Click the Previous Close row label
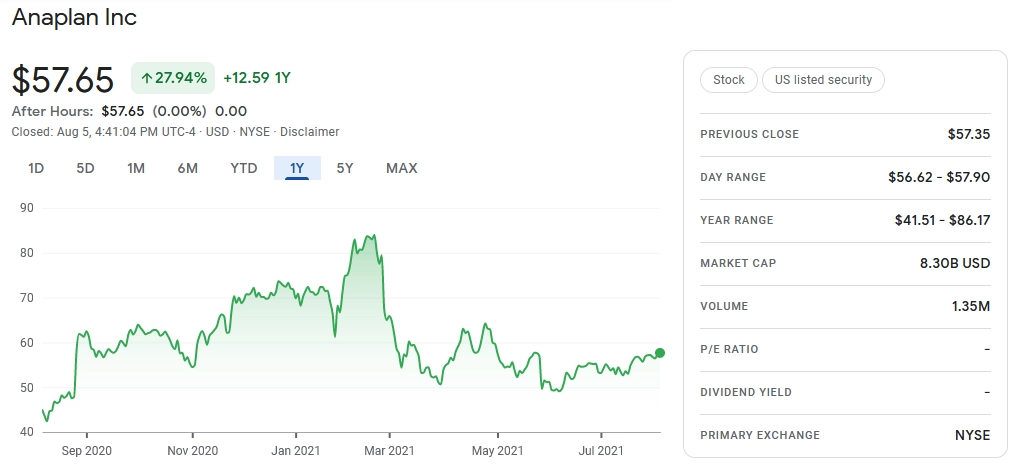This screenshot has height=465, width=1015. (x=750, y=134)
